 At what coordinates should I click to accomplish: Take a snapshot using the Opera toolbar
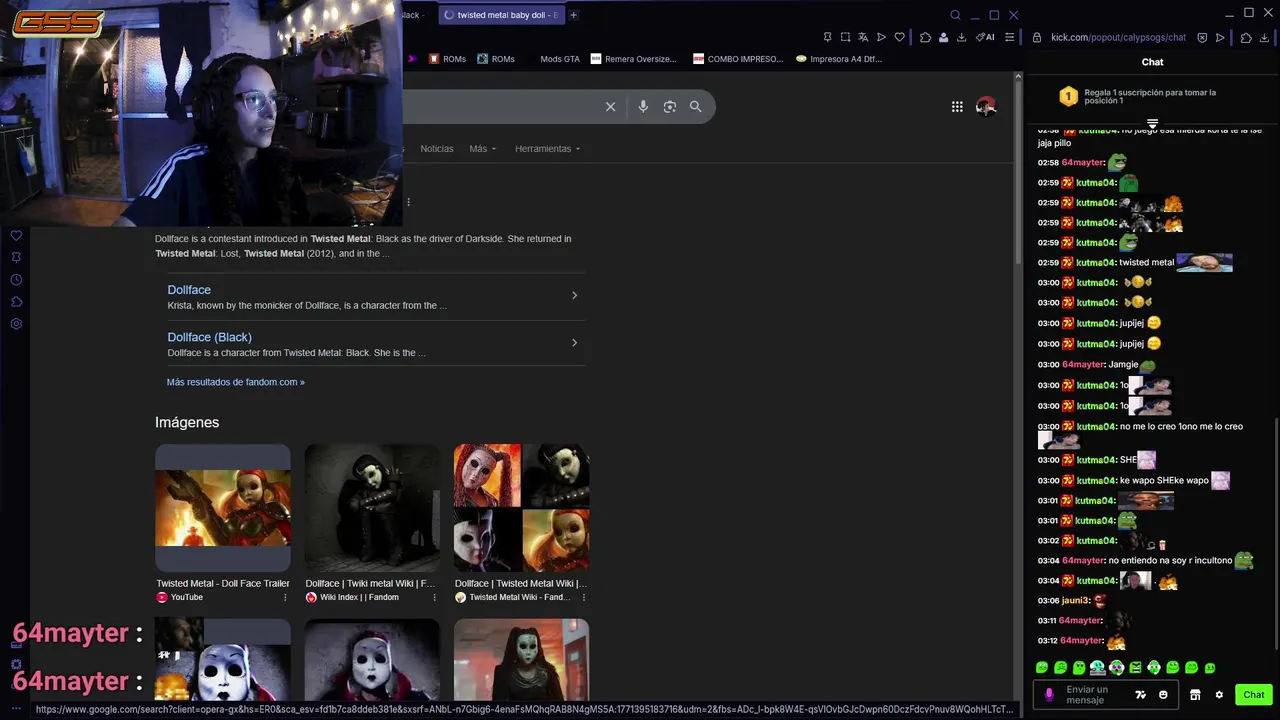click(845, 37)
